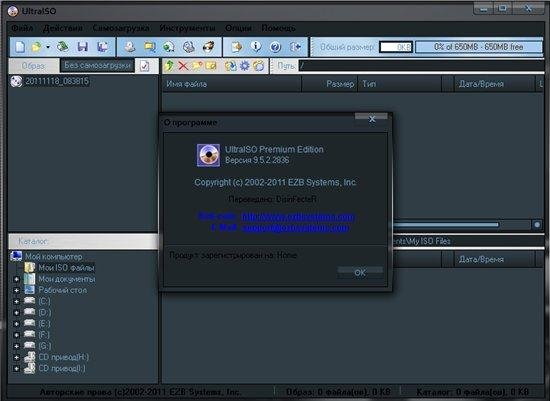550x401 pixels.
Task: Click the Compress ISO disc icon with green arrow
Action: [169, 47]
